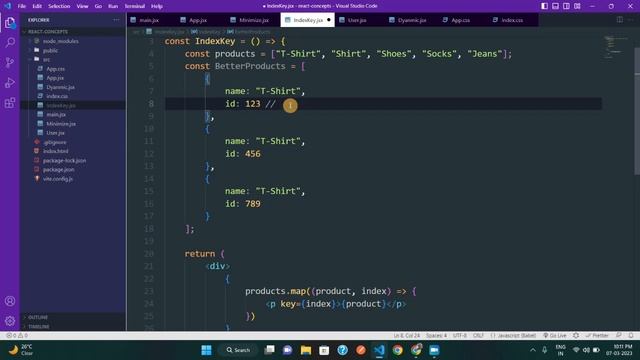Switch to the App.jsx editor tab
This screenshot has width=640, height=360.
tap(198, 20)
